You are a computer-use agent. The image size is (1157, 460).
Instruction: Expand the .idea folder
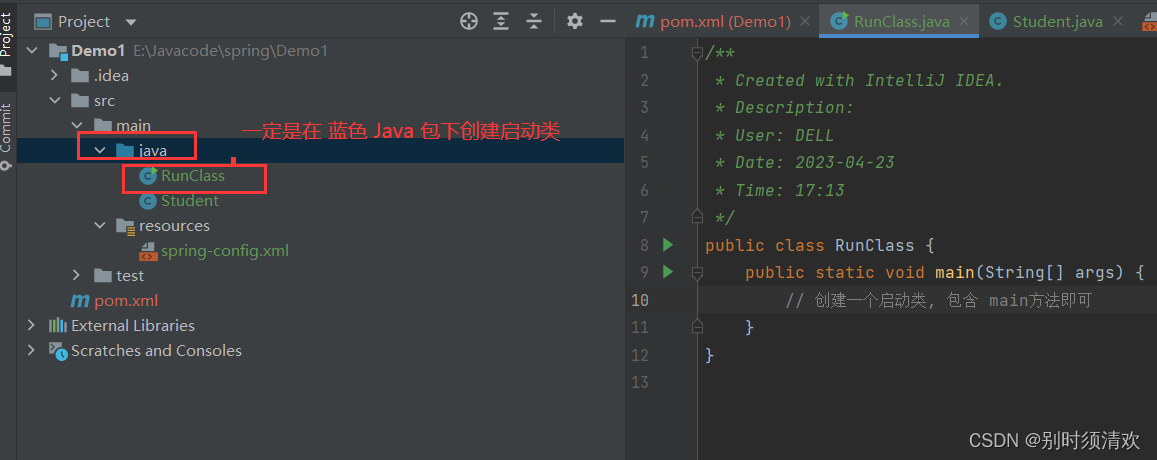pos(54,75)
